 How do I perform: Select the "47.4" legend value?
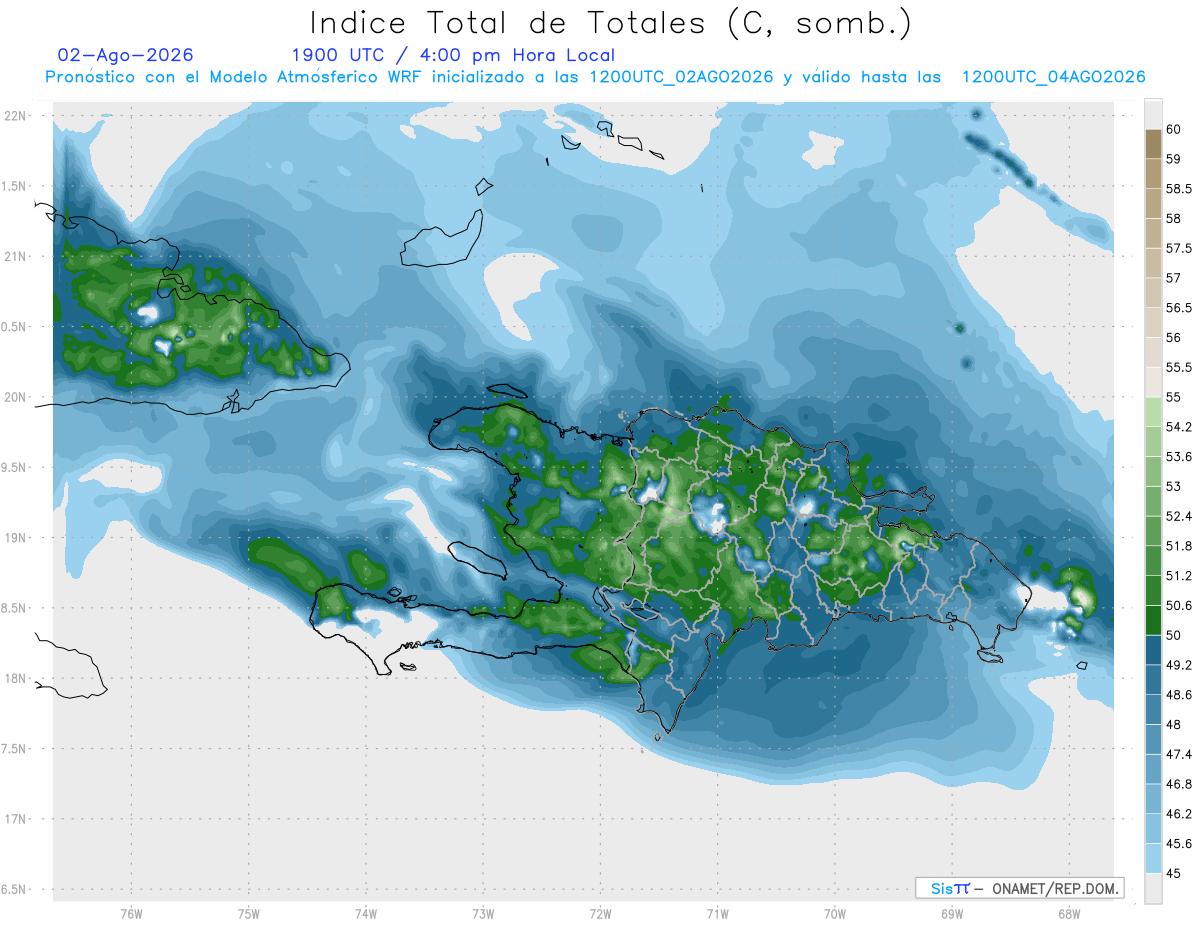[1180, 755]
